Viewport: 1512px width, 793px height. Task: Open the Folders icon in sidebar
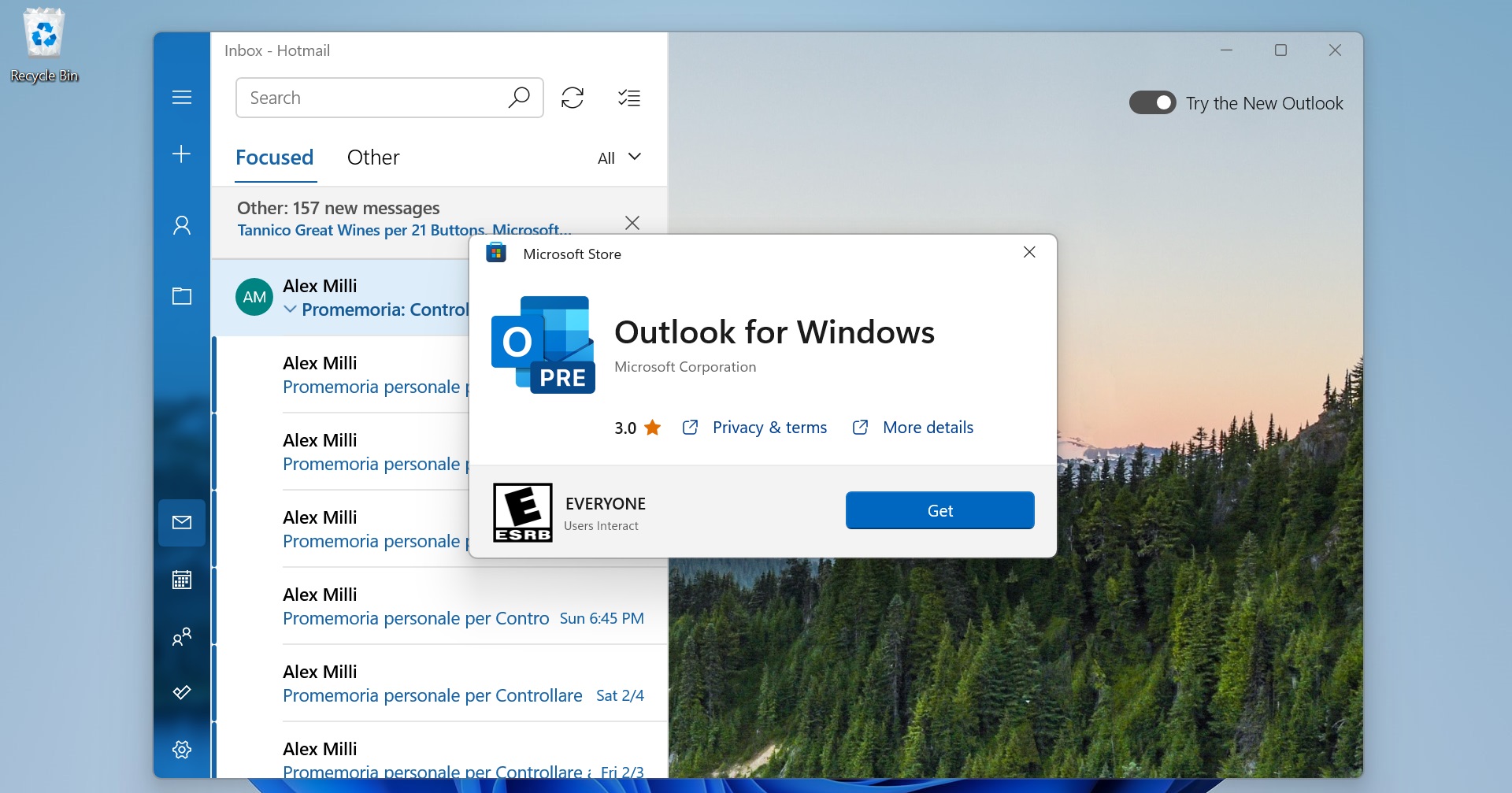point(182,296)
